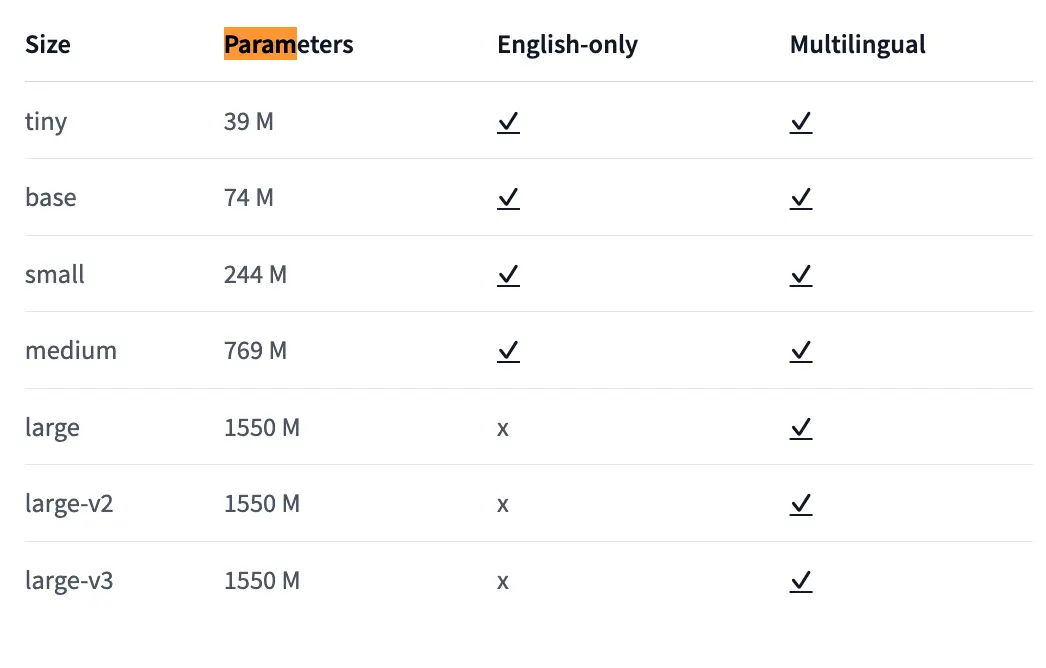Open the medium English-only checkmark link
The height and width of the screenshot is (668, 1046).
pyautogui.click(x=508, y=351)
